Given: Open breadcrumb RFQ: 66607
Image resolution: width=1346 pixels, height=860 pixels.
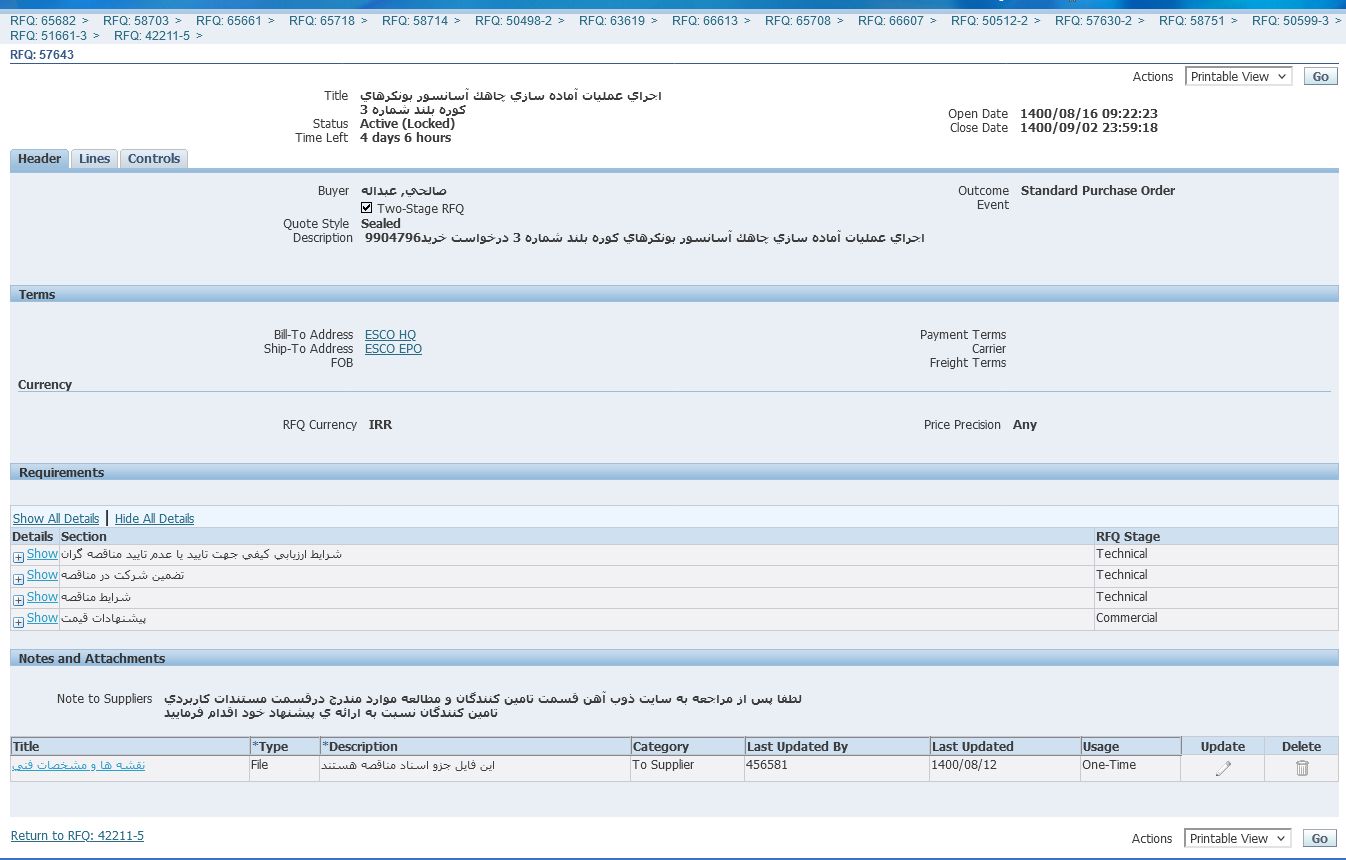Looking at the screenshot, I should coord(891,21).
